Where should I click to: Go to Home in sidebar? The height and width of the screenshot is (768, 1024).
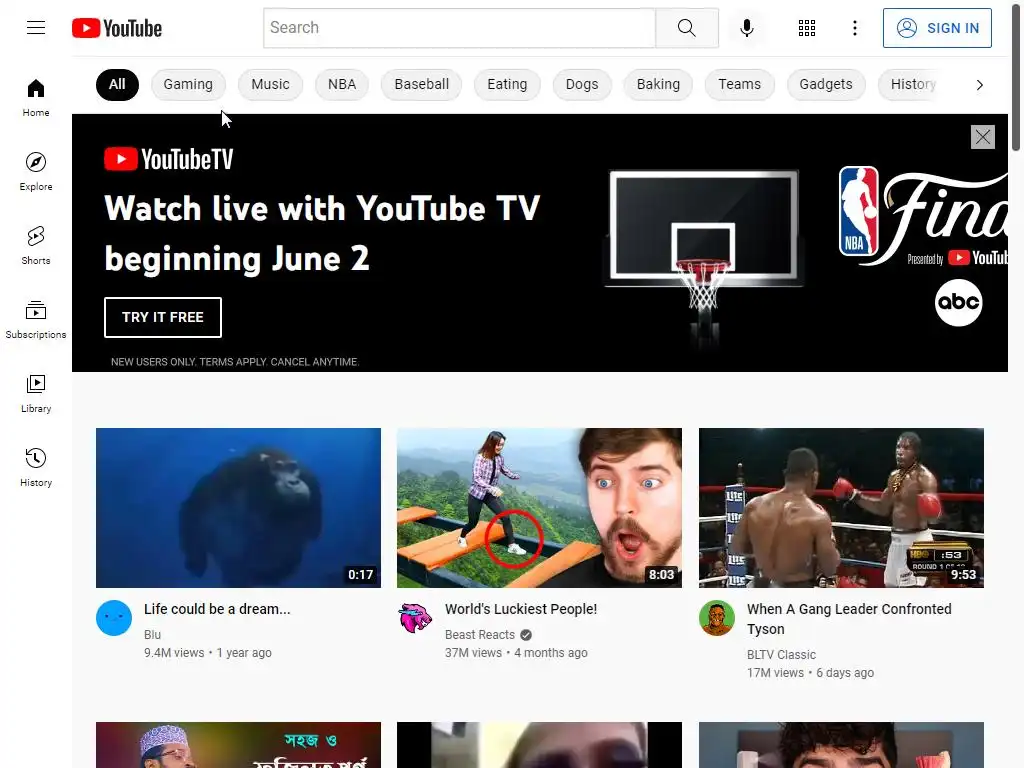[36, 98]
